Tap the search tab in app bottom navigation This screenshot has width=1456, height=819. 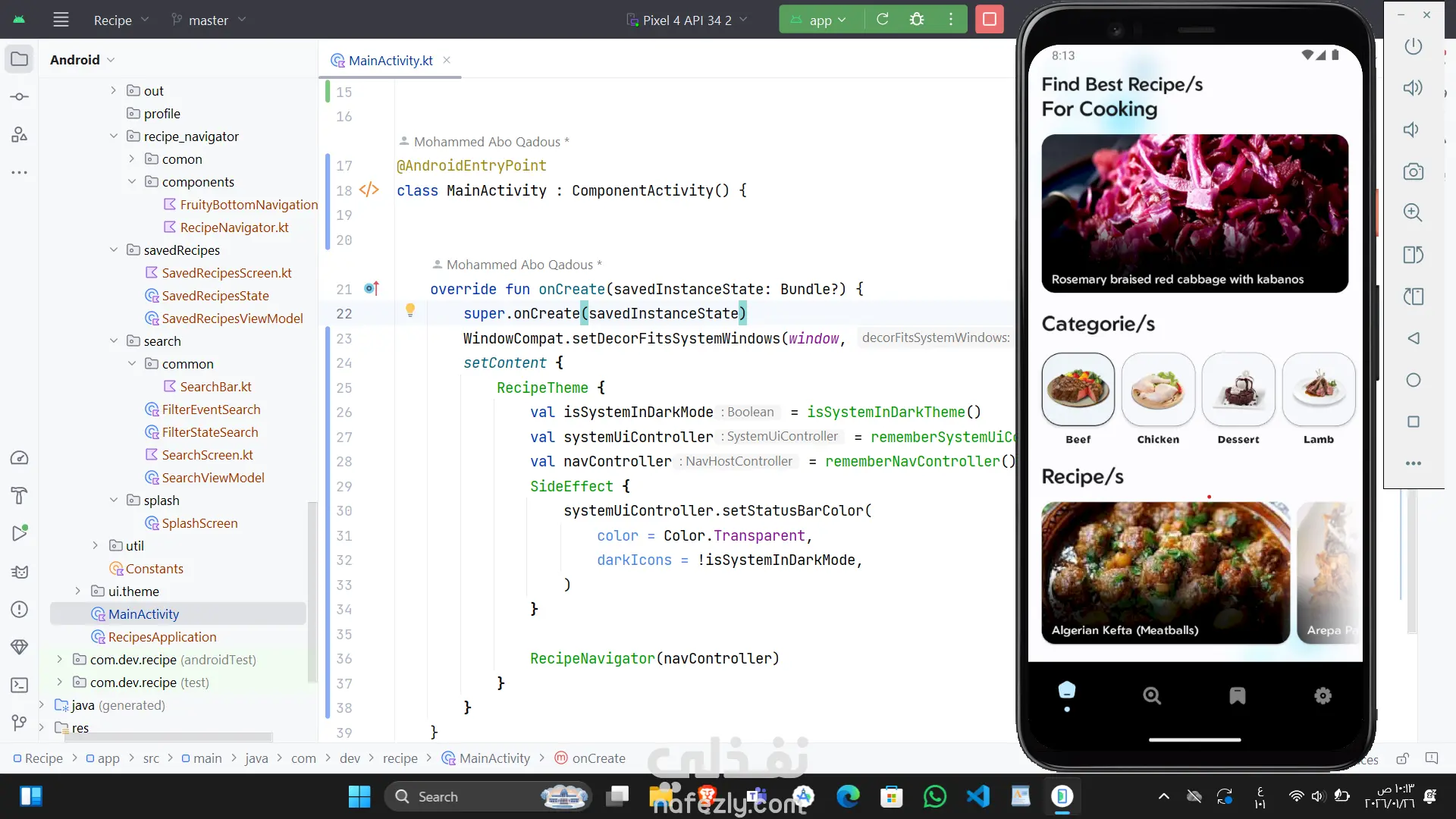(1152, 695)
